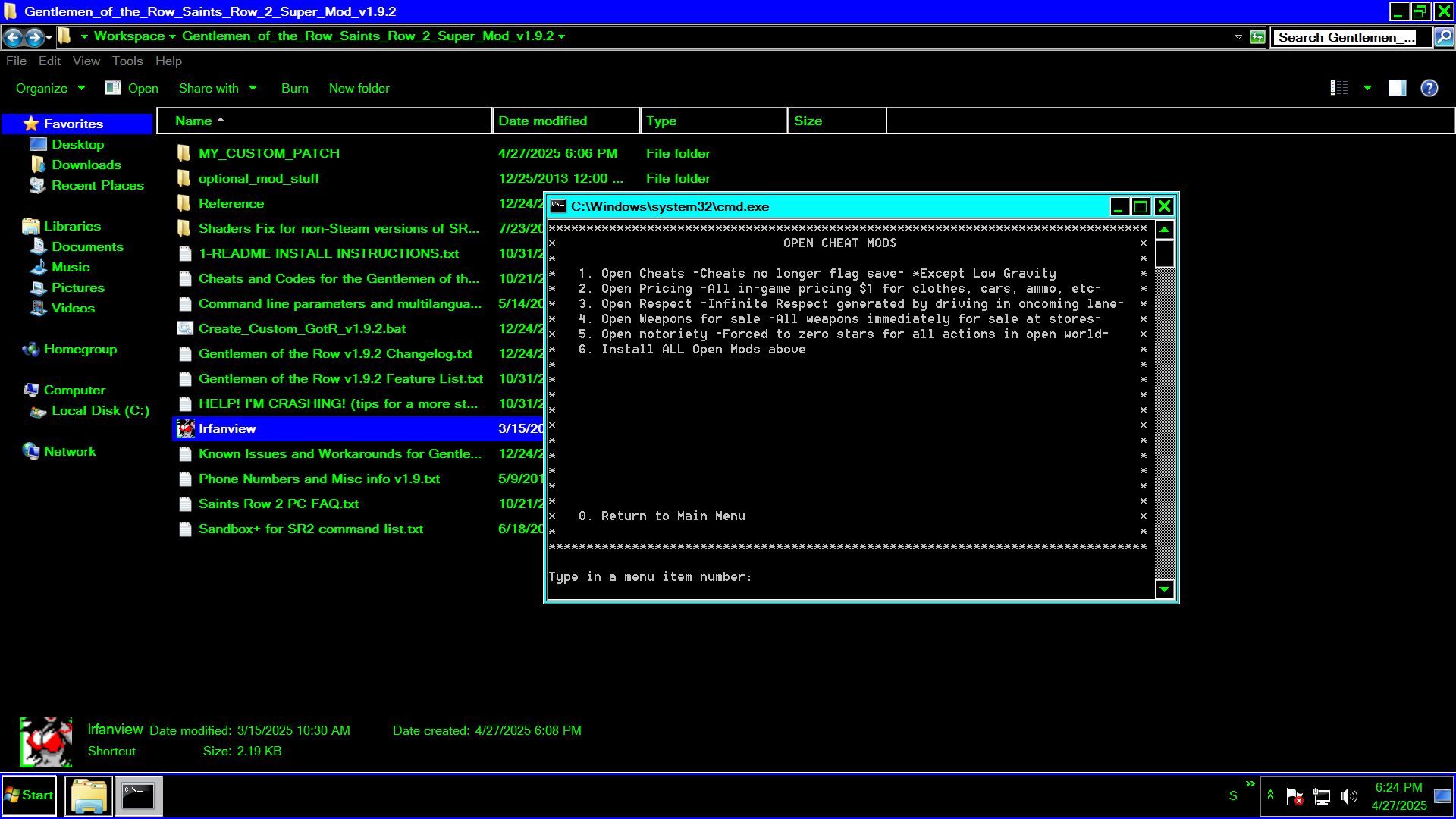Screen dimensions: 1456x819
Task: Click the New folder button
Action: (359, 88)
